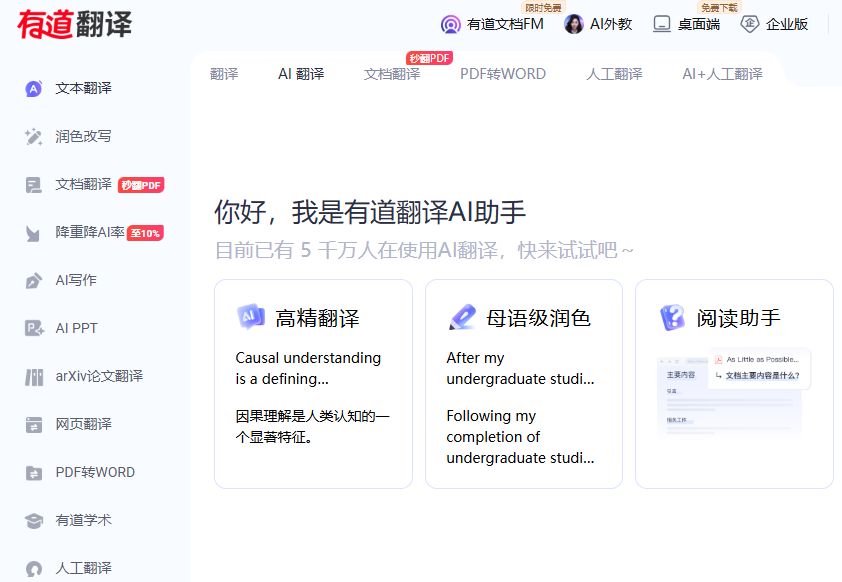Image resolution: width=842 pixels, height=582 pixels.
Task: Click the 文本翻译 sidebar icon
Action: (x=34, y=89)
